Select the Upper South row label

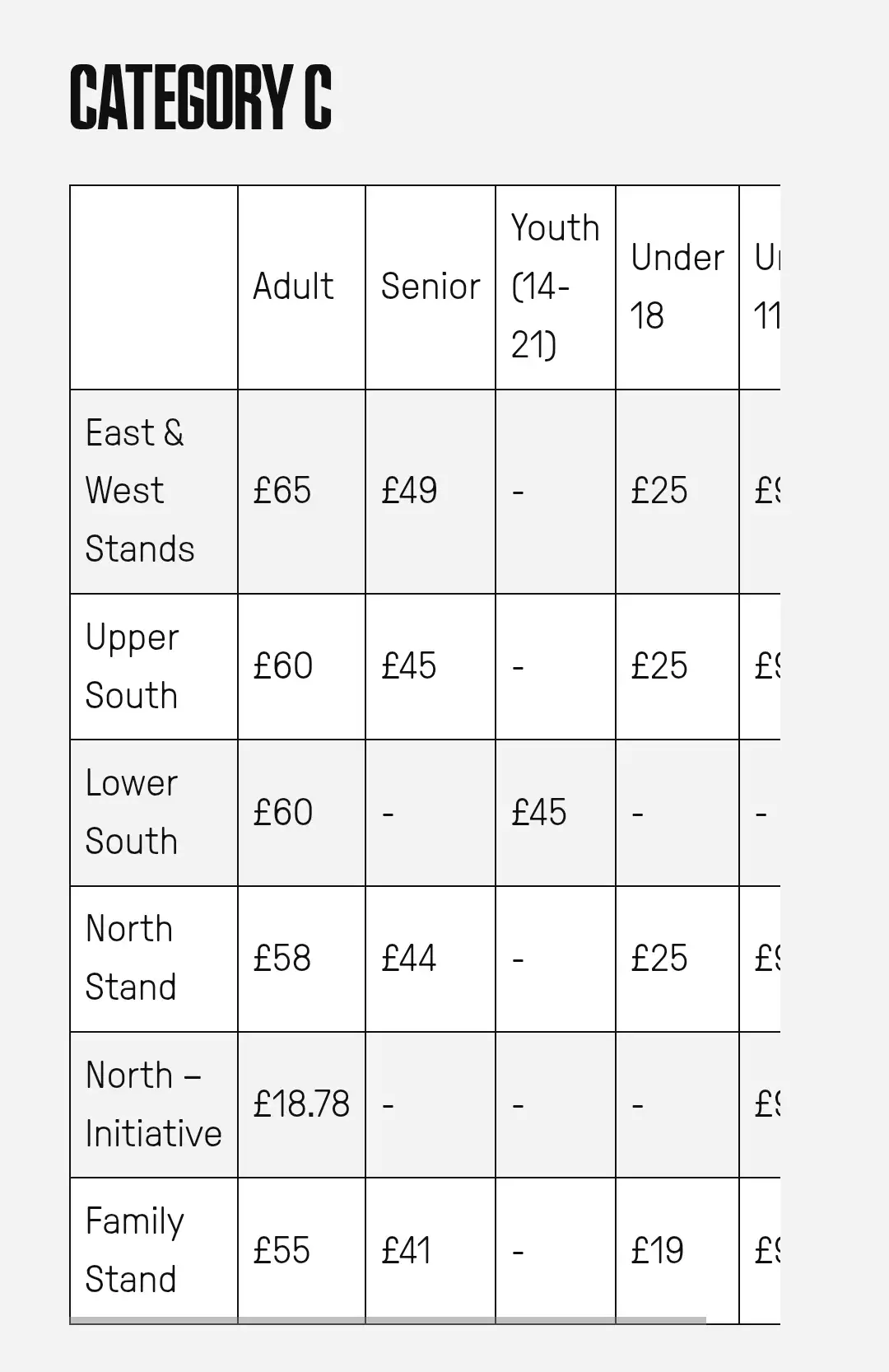click(x=133, y=666)
